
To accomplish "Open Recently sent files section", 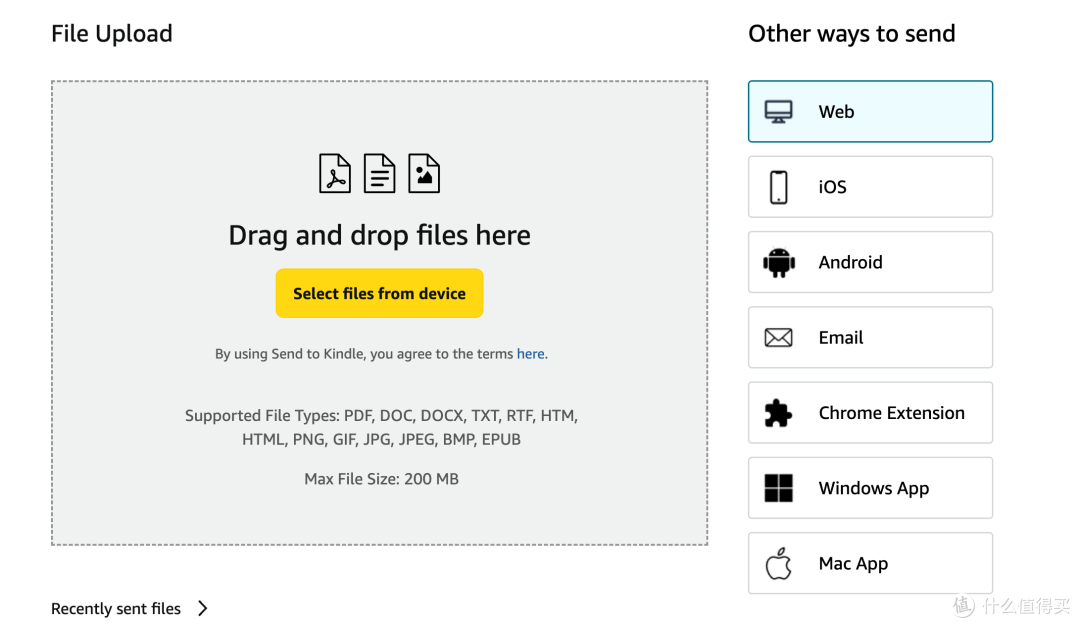I will 116,609.
